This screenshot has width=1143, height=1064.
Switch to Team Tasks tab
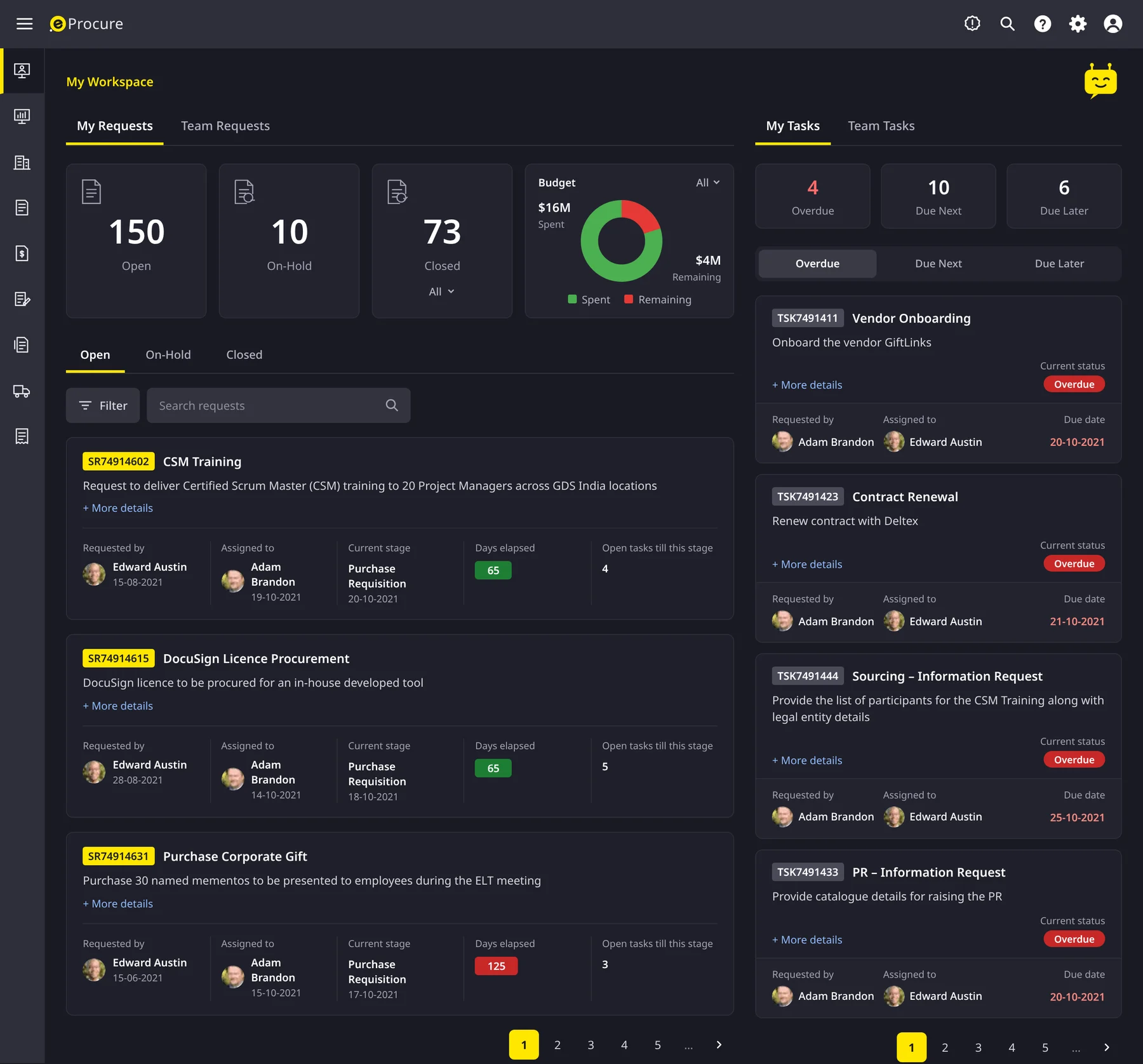[x=881, y=126]
